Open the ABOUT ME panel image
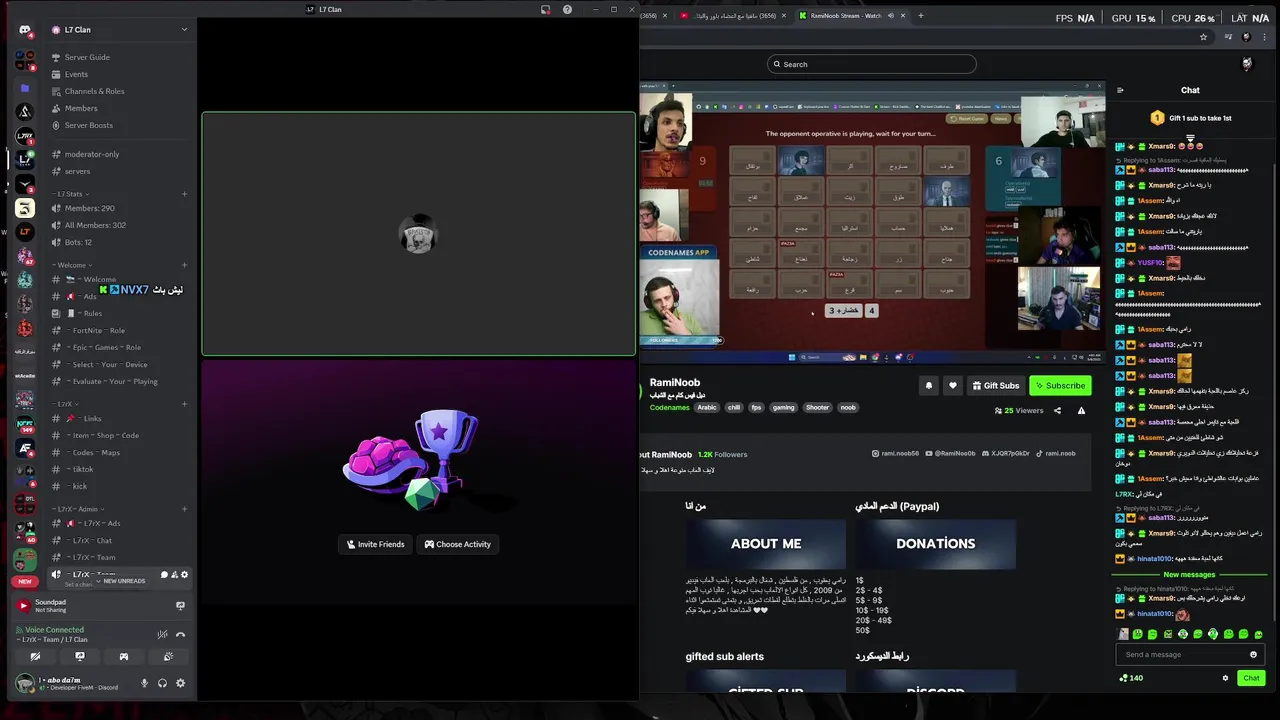Image resolution: width=1280 pixels, height=720 pixels. click(766, 543)
